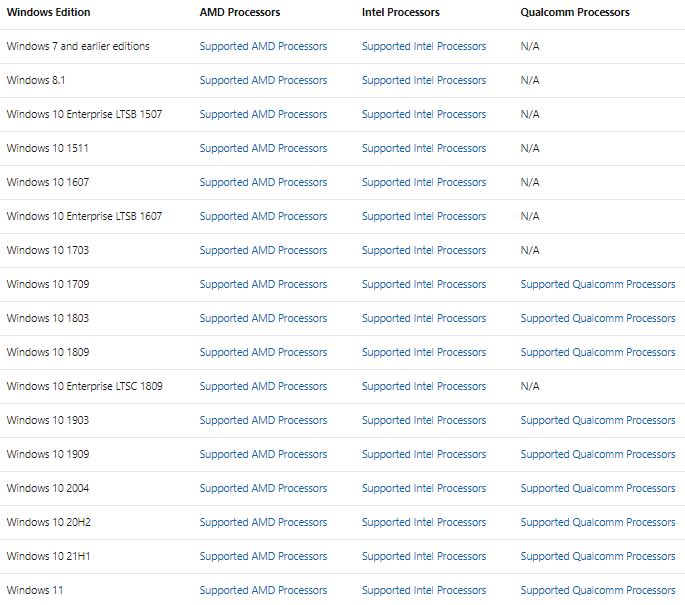Click Supported Intel Processors for Windows 10 1909
The height and width of the screenshot is (605, 685).
click(424, 454)
